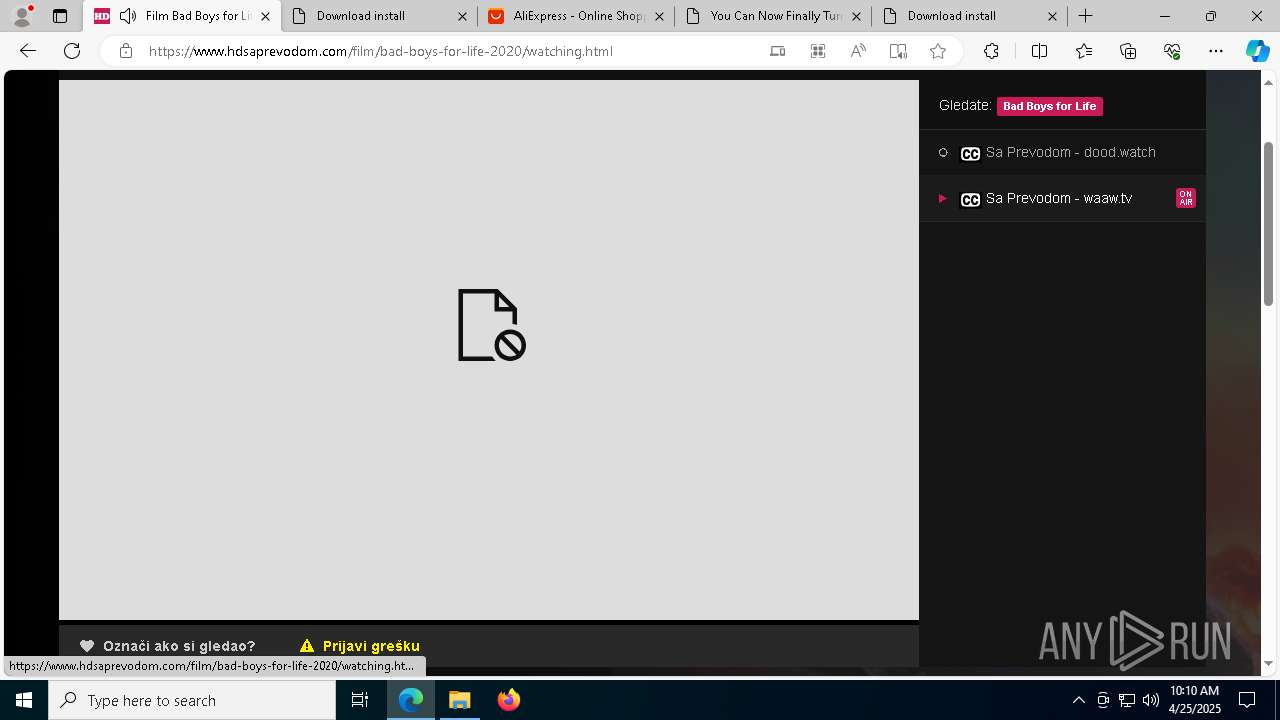1280x720 pixels.
Task: Open the Edge profile icon
Action: tap(22, 16)
